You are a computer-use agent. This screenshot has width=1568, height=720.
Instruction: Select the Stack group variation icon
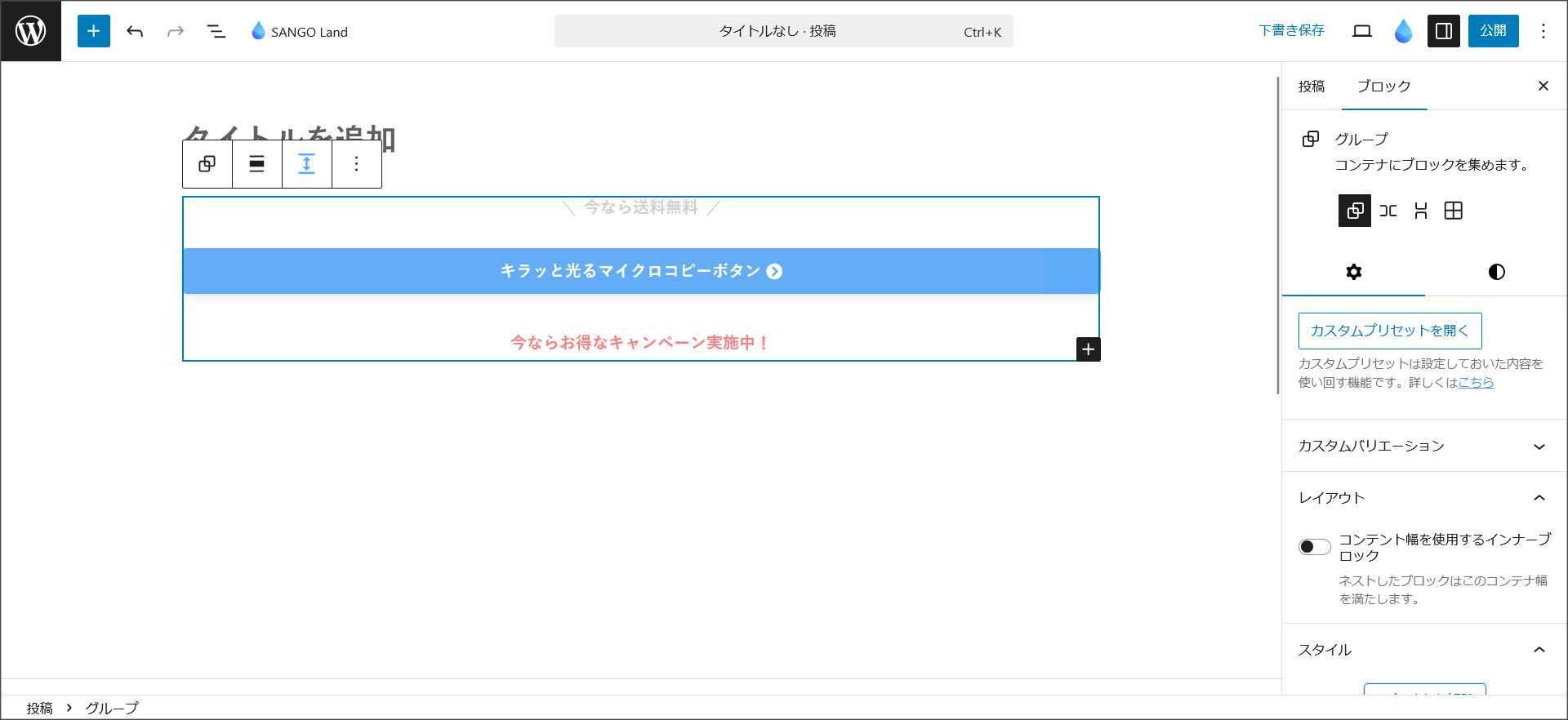[1420, 211]
